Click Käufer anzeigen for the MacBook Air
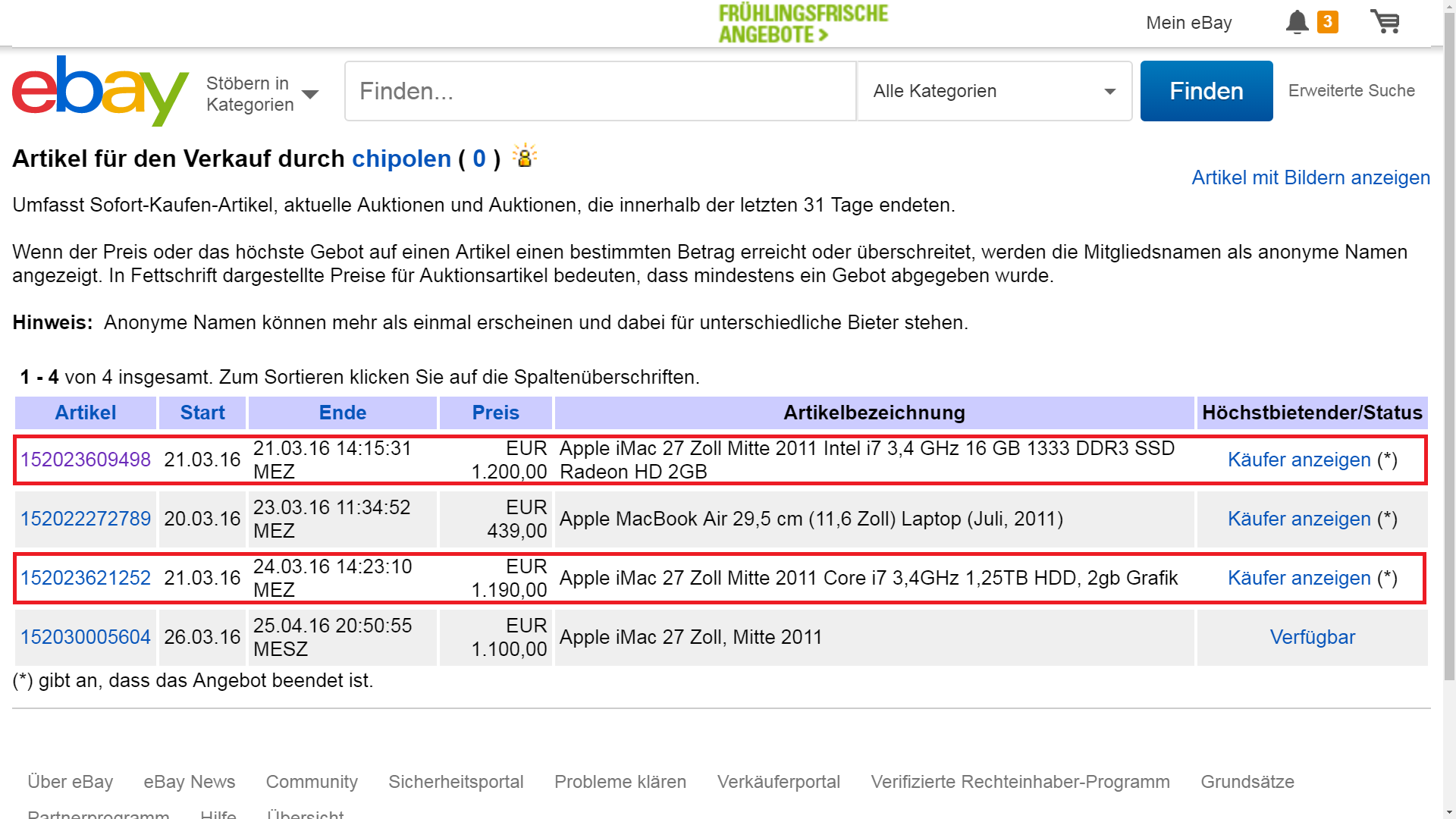Viewport: 1456px width, 819px height. 1299,519
